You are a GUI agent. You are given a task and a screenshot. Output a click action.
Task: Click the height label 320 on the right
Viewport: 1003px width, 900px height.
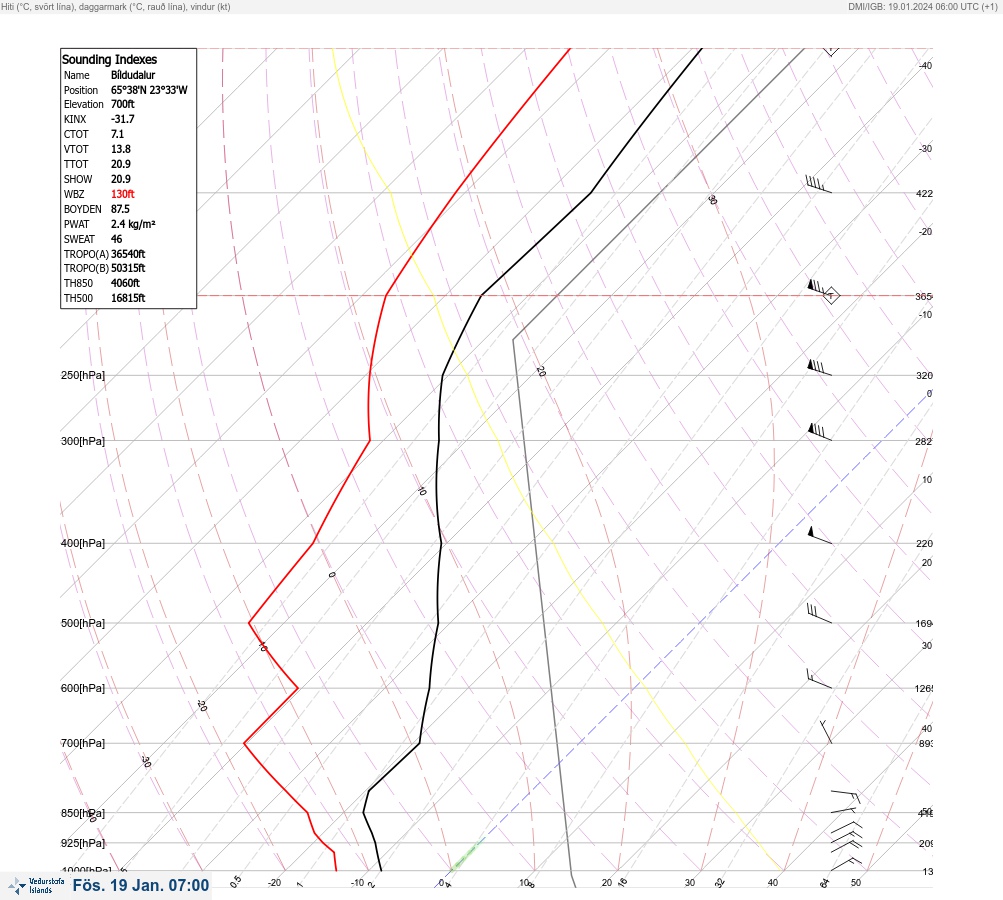tap(924, 375)
